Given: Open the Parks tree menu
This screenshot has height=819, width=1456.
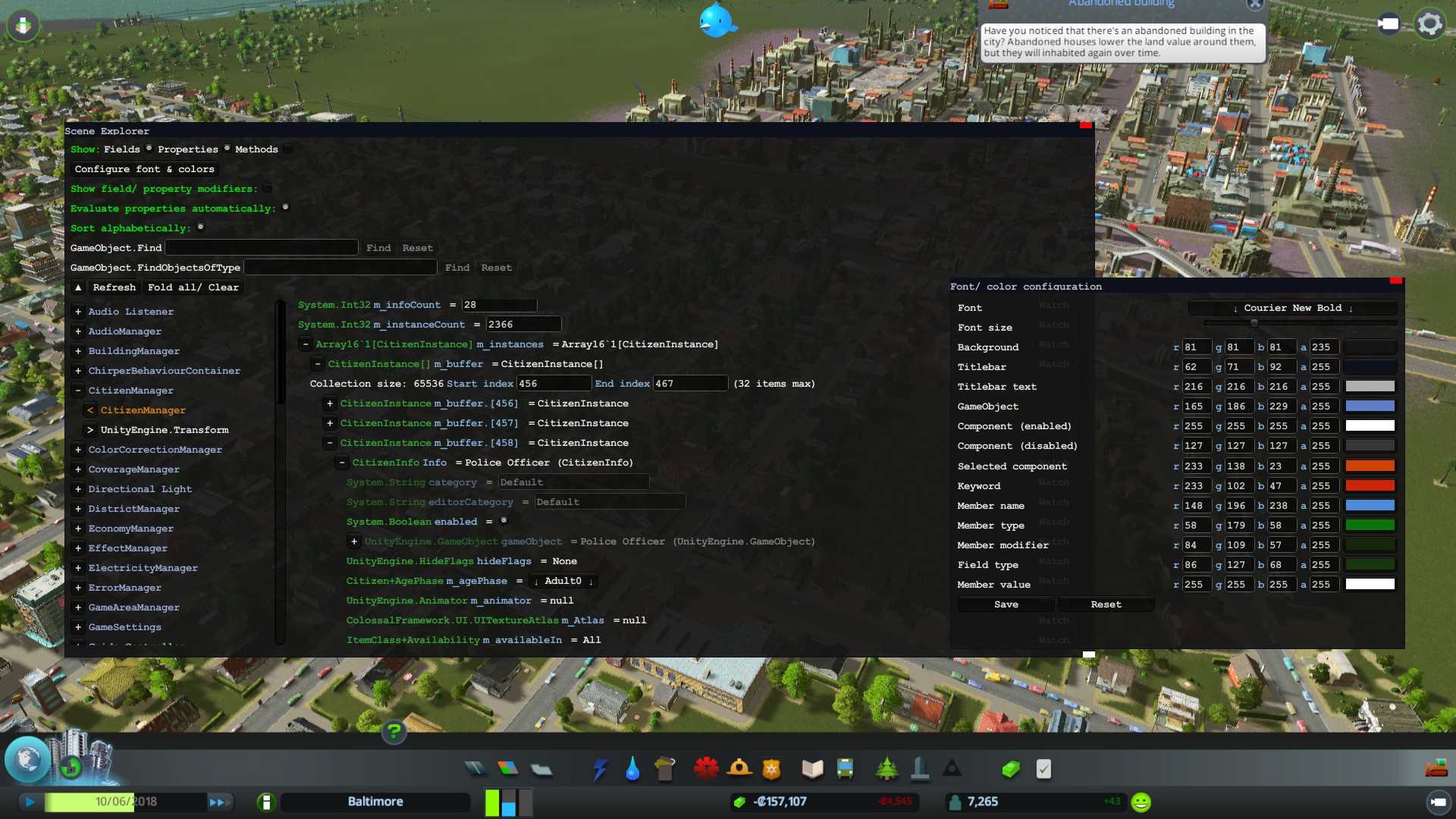Looking at the screenshot, I should tap(886, 769).
